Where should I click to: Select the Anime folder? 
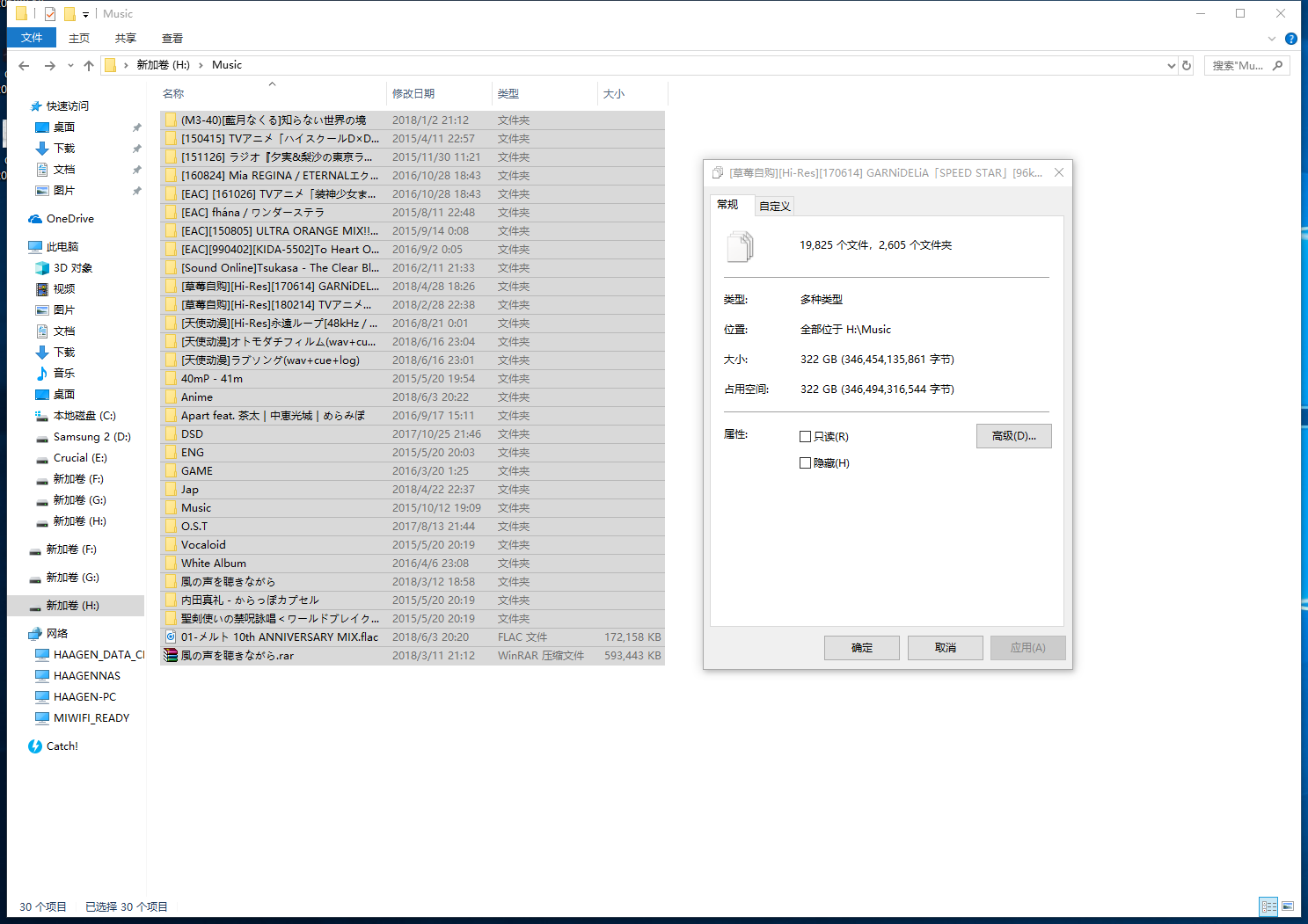(x=413, y=397)
